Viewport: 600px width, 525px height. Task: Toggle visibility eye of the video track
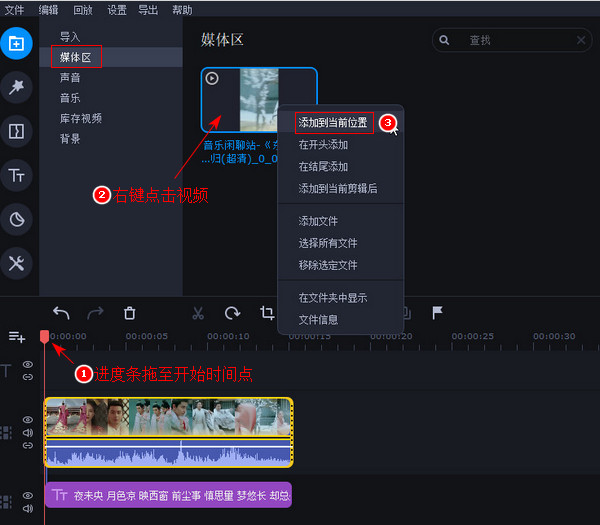point(28,420)
